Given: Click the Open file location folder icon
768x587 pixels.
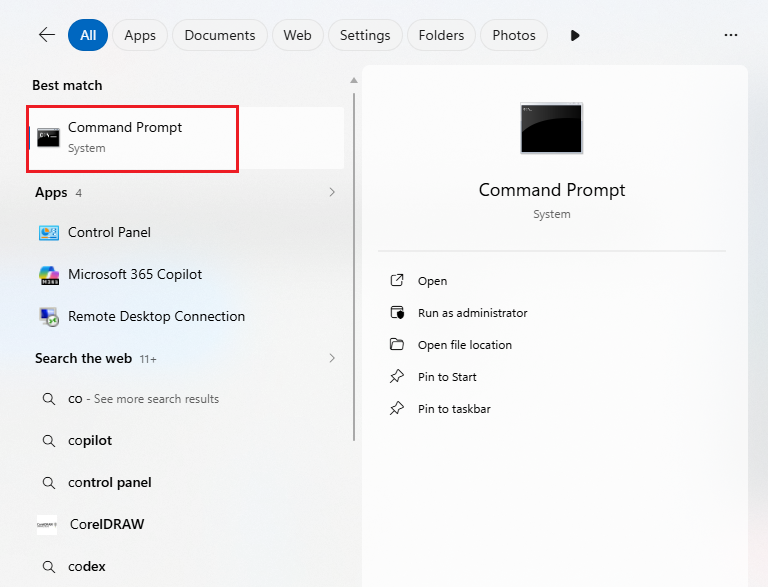Looking at the screenshot, I should coord(397,344).
